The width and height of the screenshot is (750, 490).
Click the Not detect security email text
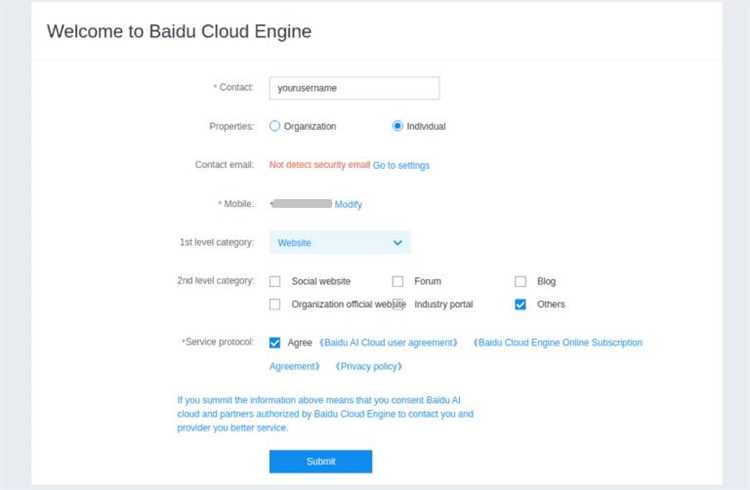coord(320,165)
